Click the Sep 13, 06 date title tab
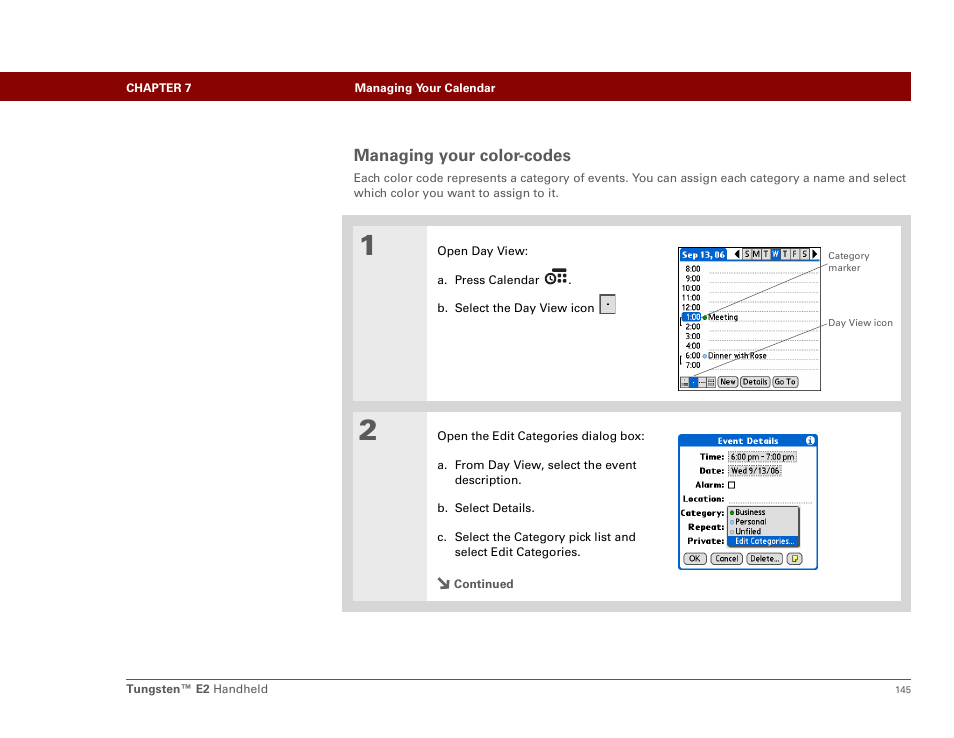This screenshot has width=954, height=738. coord(703,255)
